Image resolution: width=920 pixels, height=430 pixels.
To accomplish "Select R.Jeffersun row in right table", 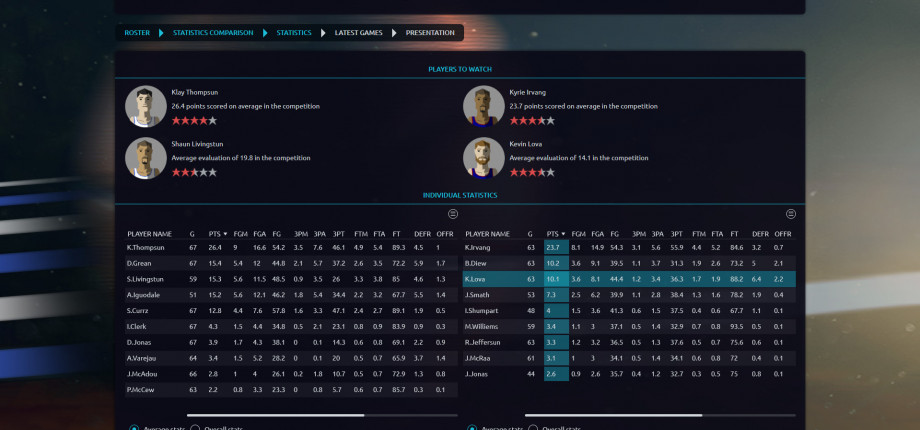I will click(x=629, y=343).
